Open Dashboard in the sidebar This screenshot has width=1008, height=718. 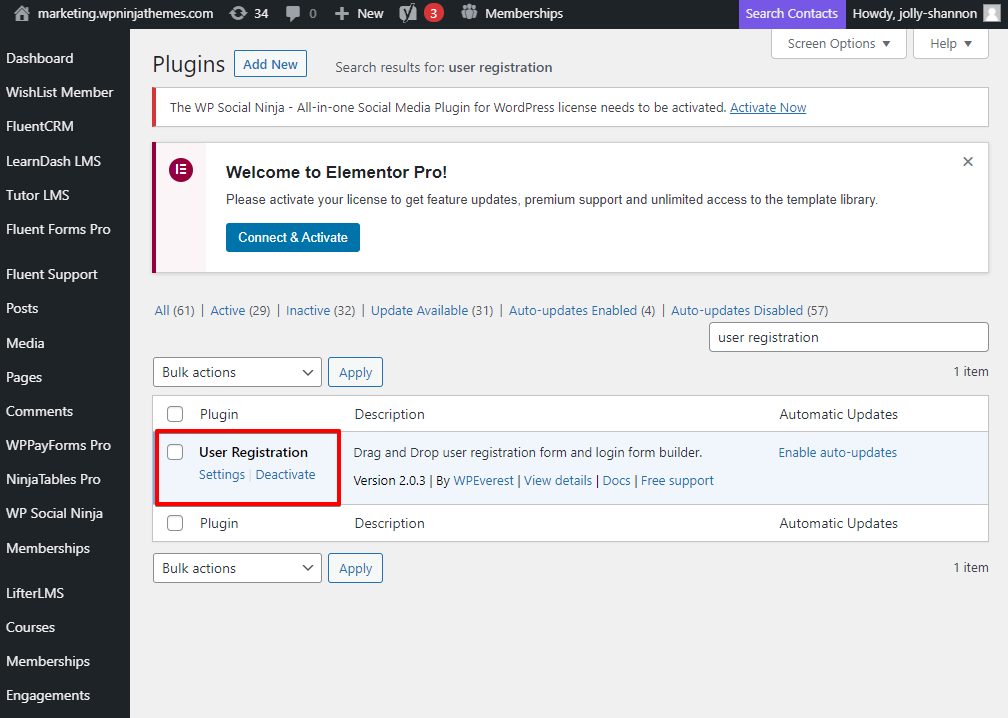coord(40,58)
